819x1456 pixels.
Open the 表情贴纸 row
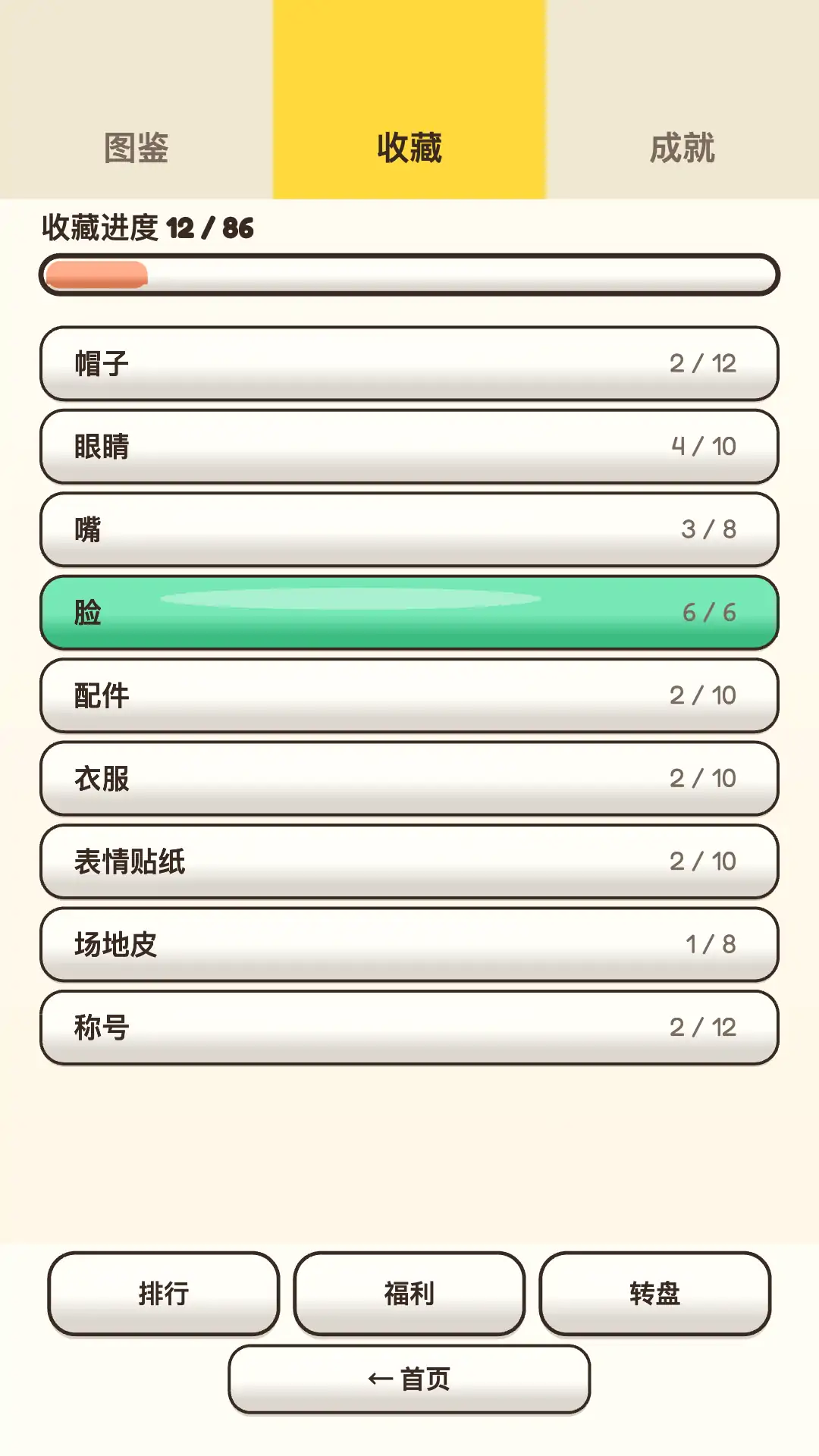tap(409, 861)
